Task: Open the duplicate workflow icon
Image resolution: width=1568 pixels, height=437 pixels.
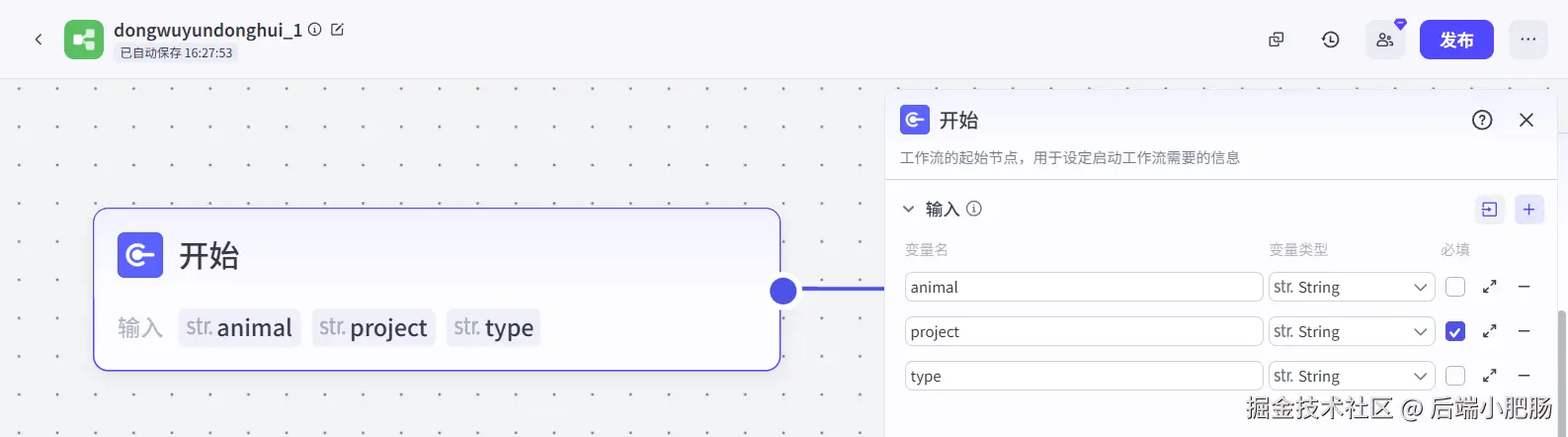Action: [x=1277, y=40]
